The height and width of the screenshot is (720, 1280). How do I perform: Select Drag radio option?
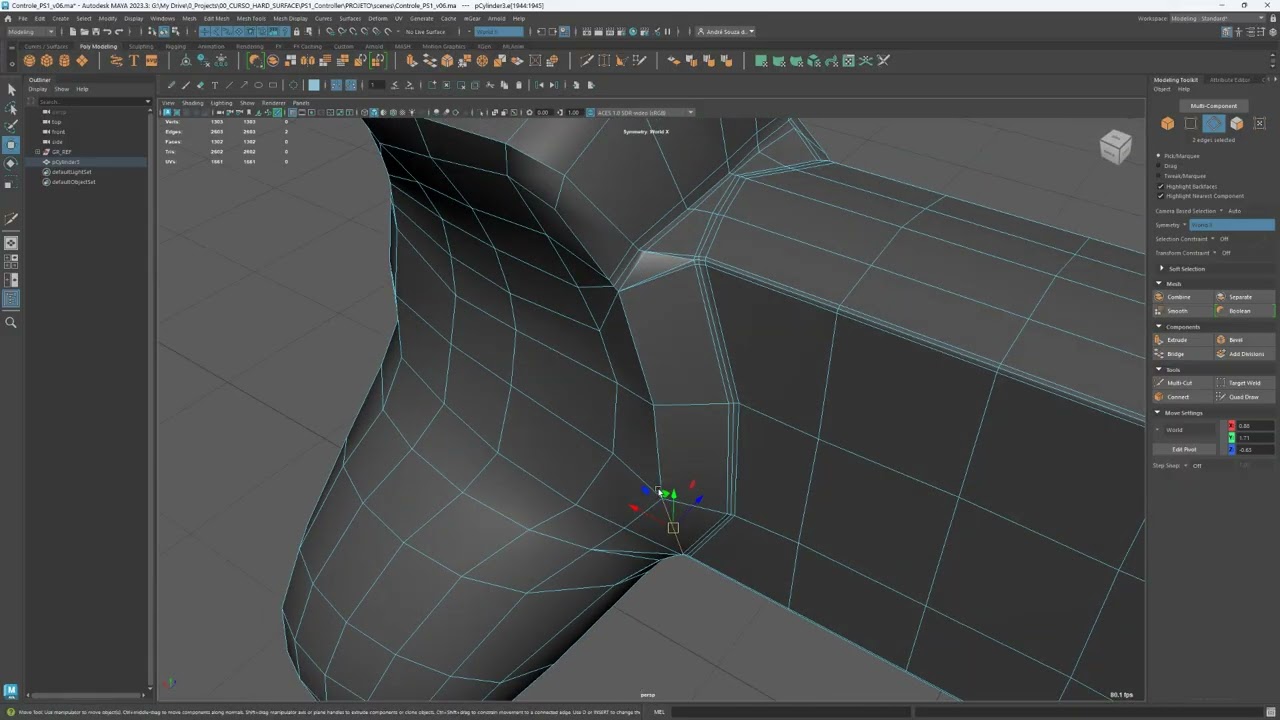coord(1159,166)
